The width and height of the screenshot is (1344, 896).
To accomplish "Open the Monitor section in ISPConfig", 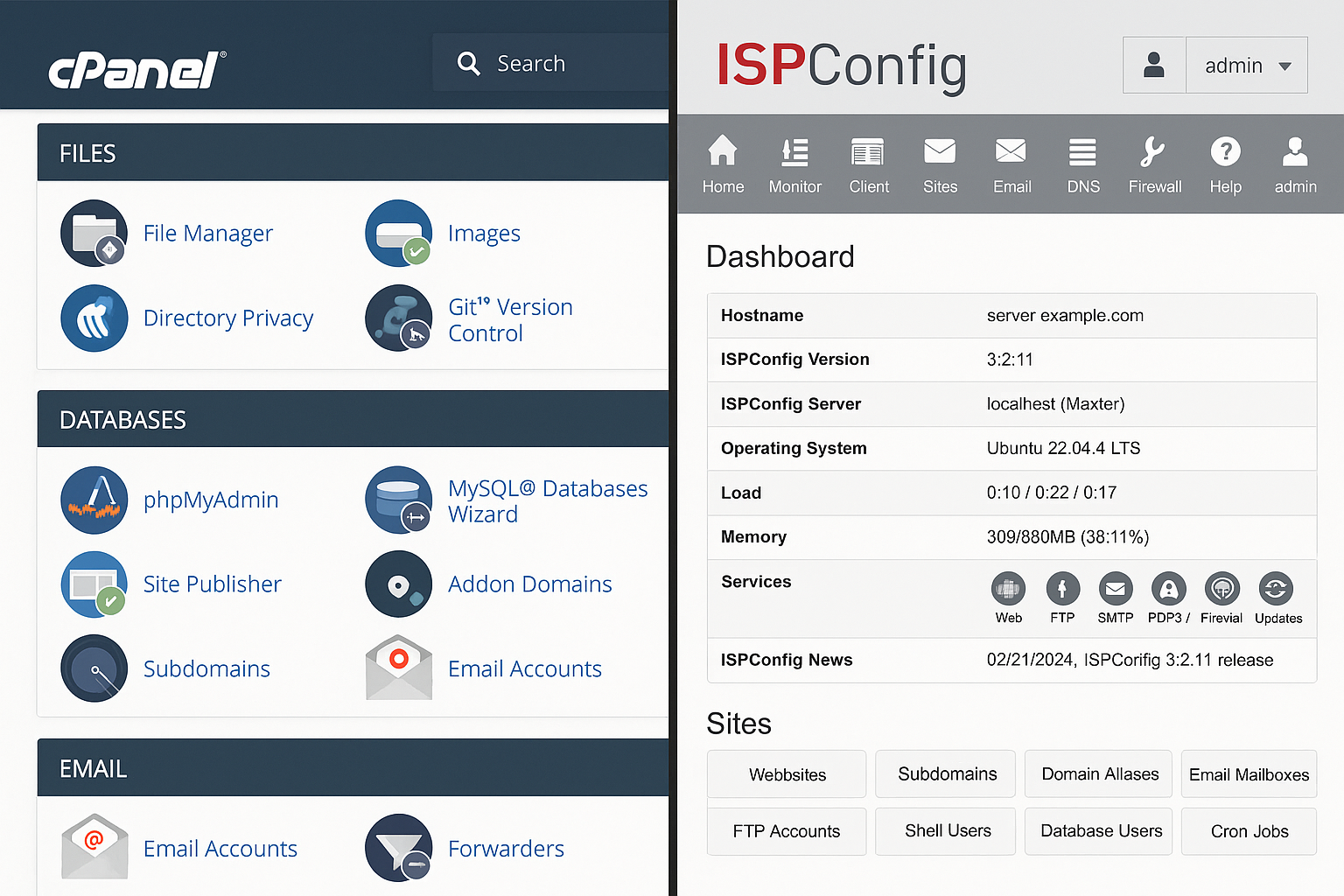I will (x=794, y=163).
